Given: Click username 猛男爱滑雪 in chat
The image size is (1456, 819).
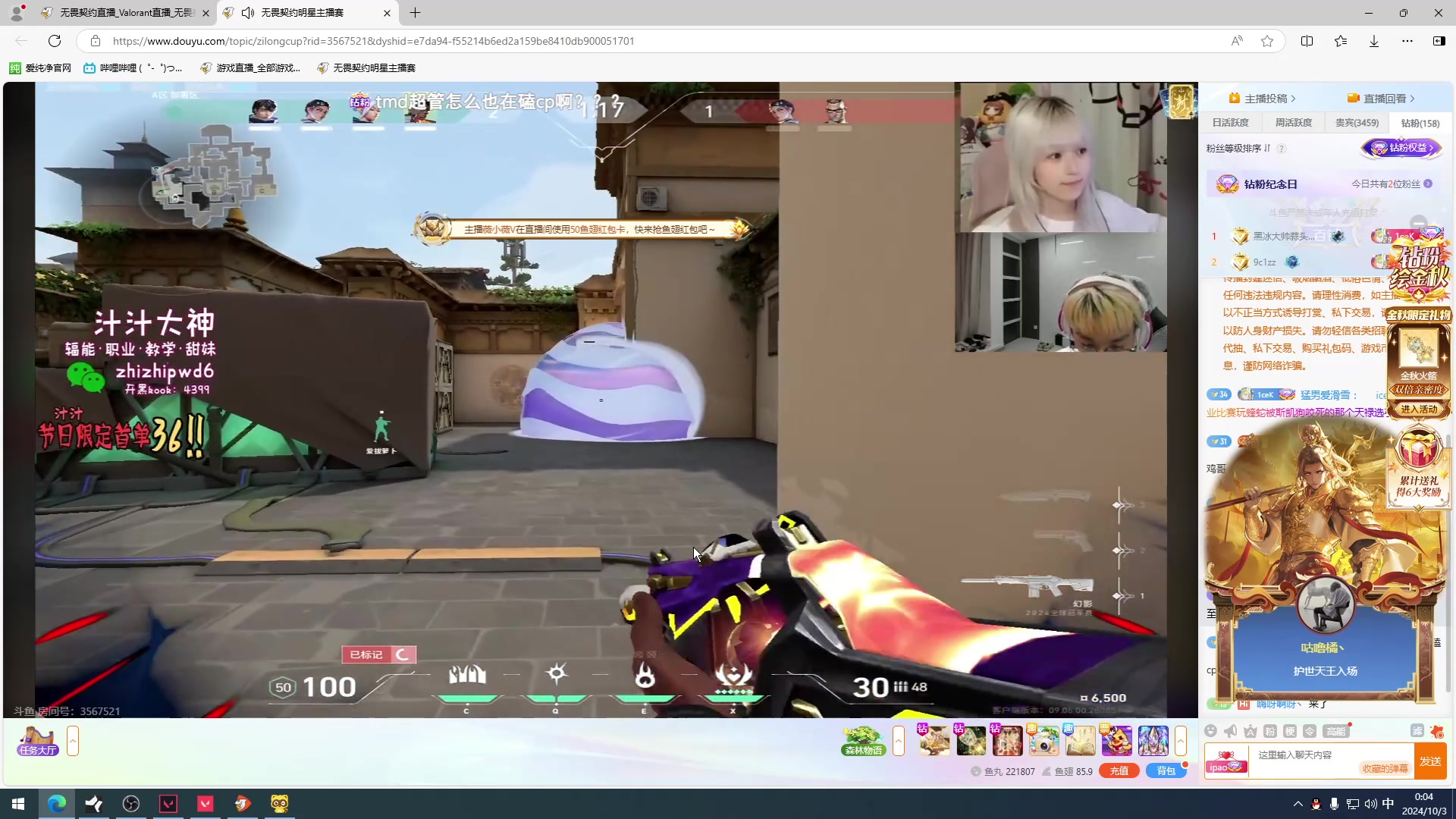Looking at the screenshot, I should (x=1325, y=395).
